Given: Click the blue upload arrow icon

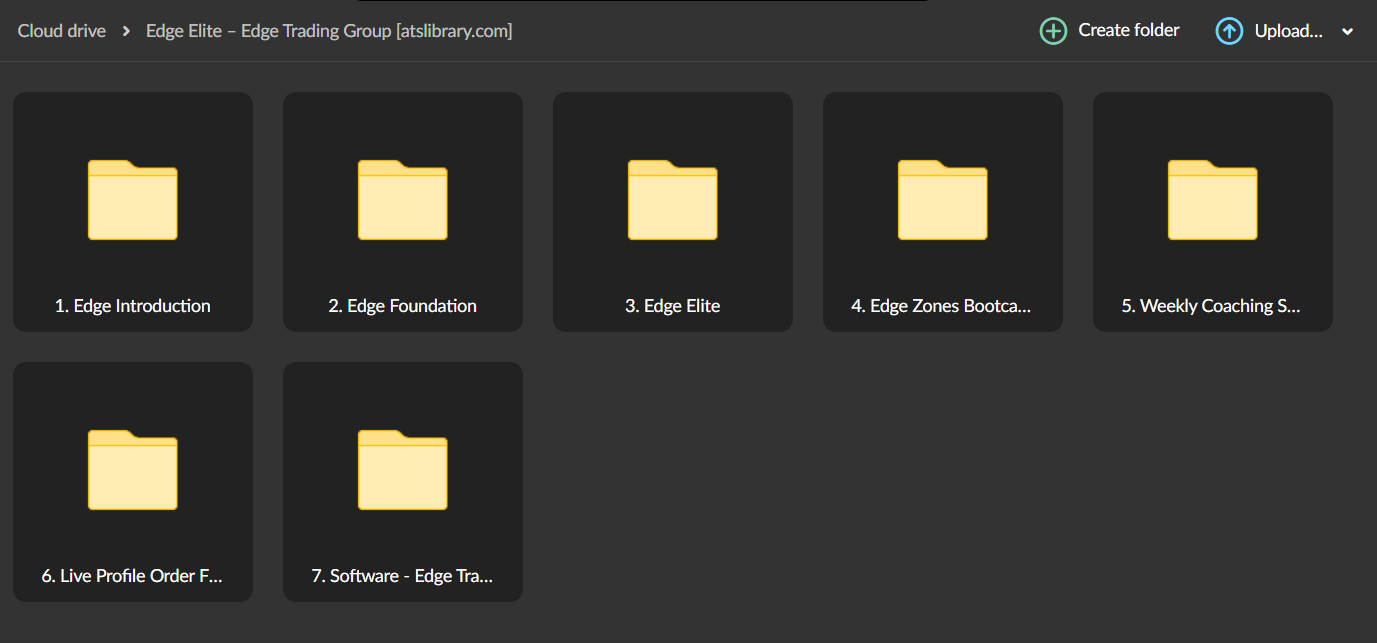Looking at the screenshot, I should (x=1229, y=31).
